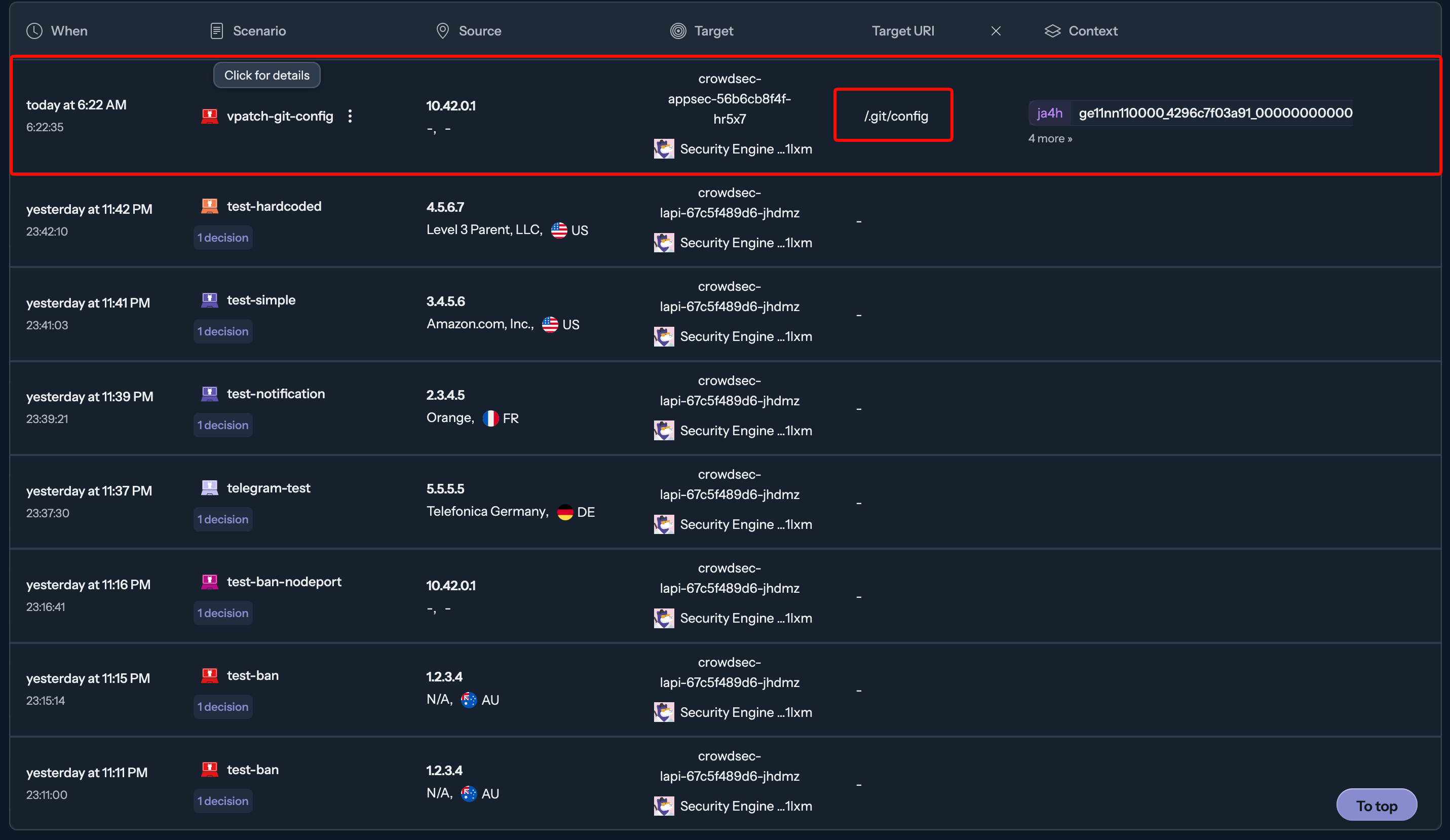The width and height of the screenshot is (1450, 840).
Task: Open the vpatch-git-config row options menu
Action: click(x=350, y=116)
